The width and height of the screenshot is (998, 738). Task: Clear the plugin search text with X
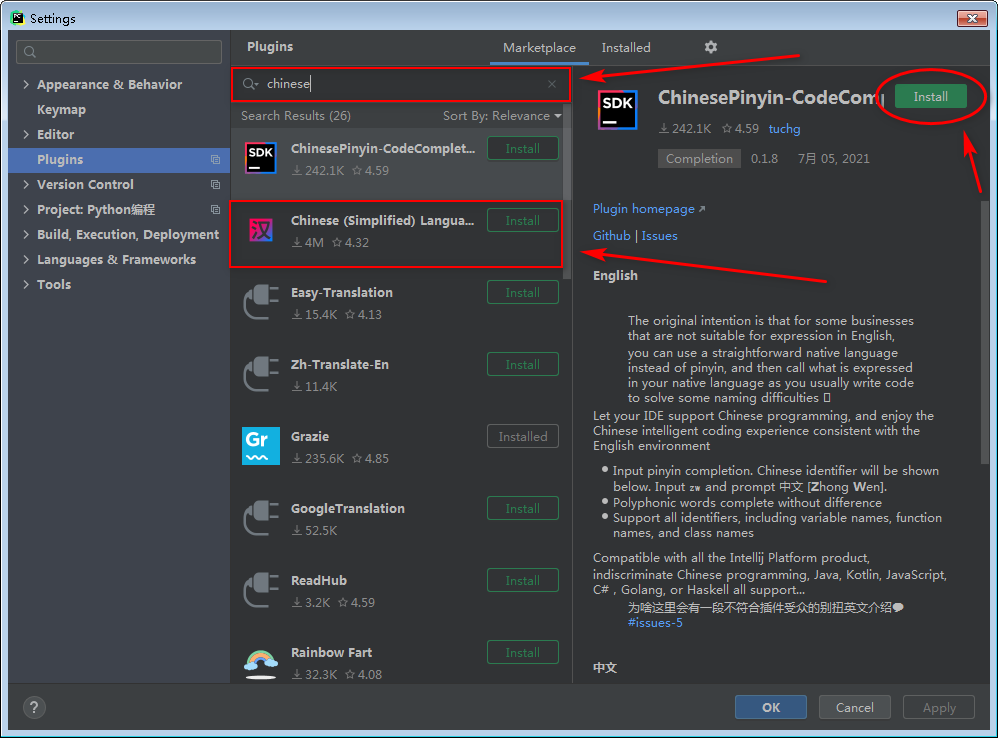pos(552,84)
